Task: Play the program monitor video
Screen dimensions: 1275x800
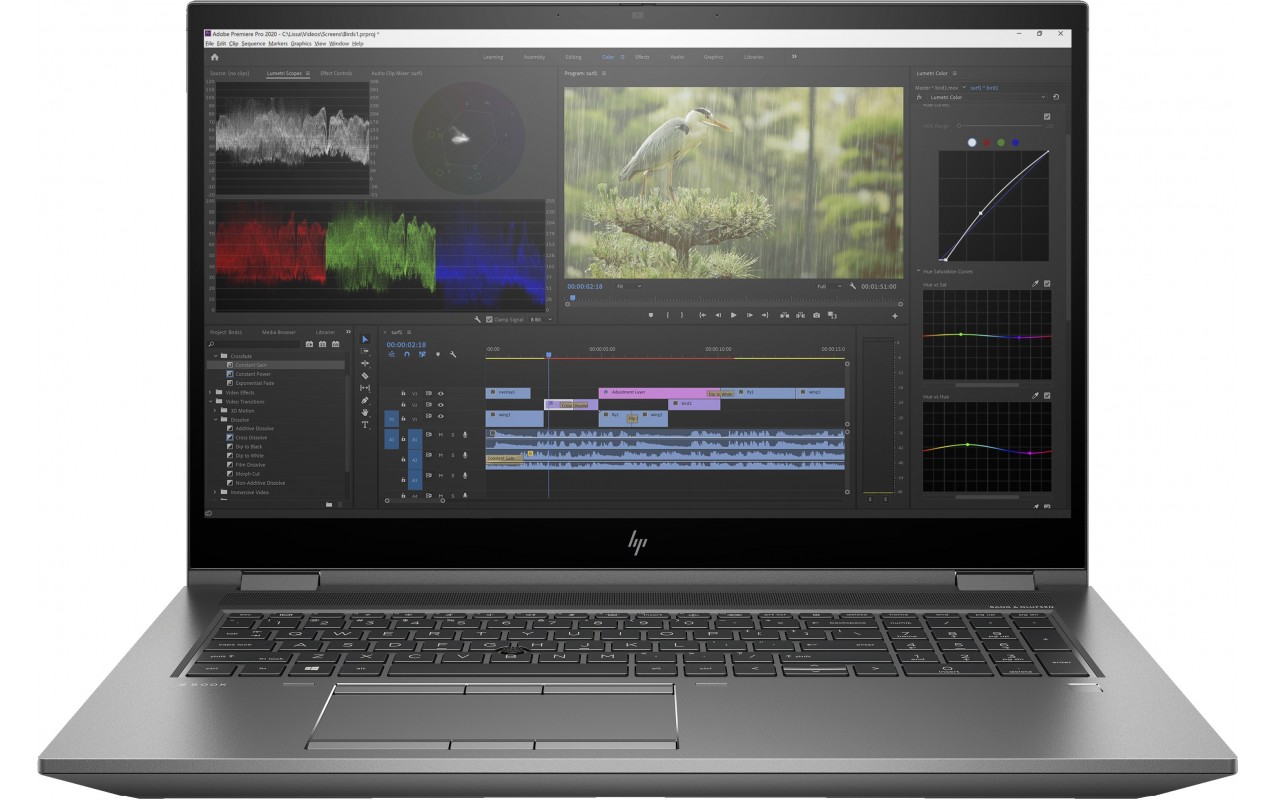Action: pos(733,315)
